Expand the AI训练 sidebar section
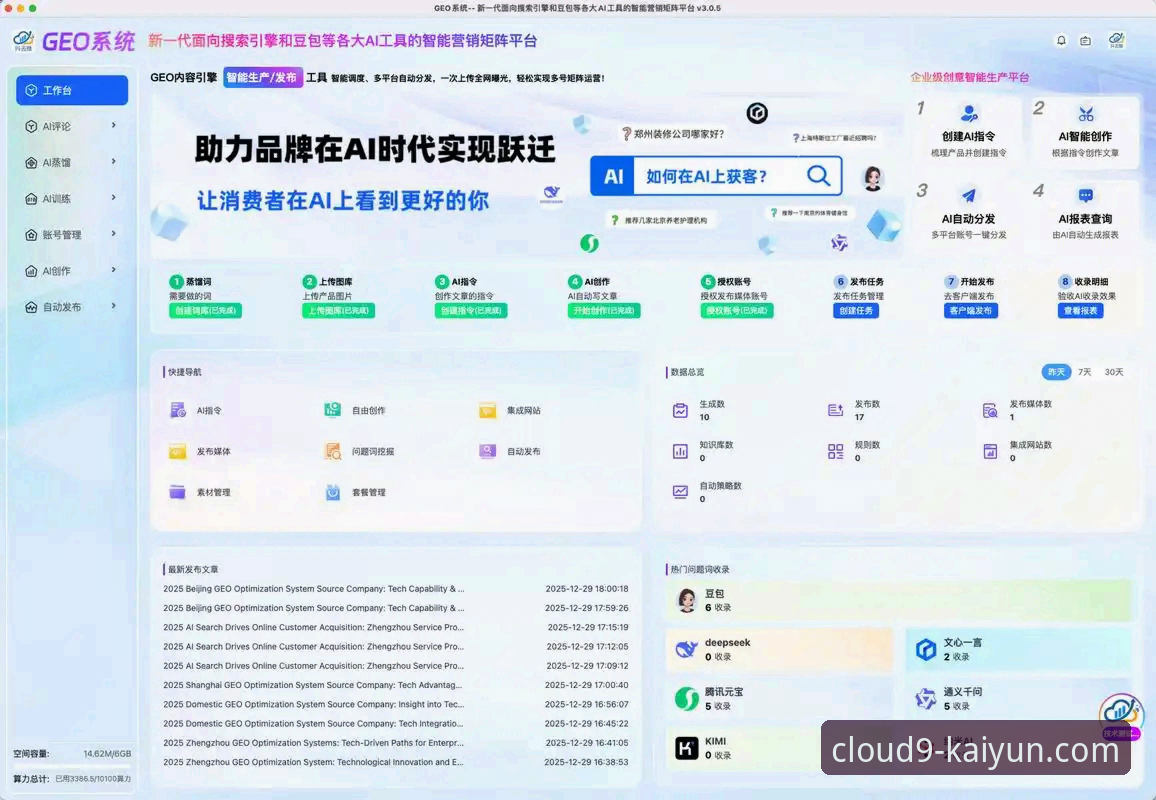1156x800 pixels. pos(71,198)
